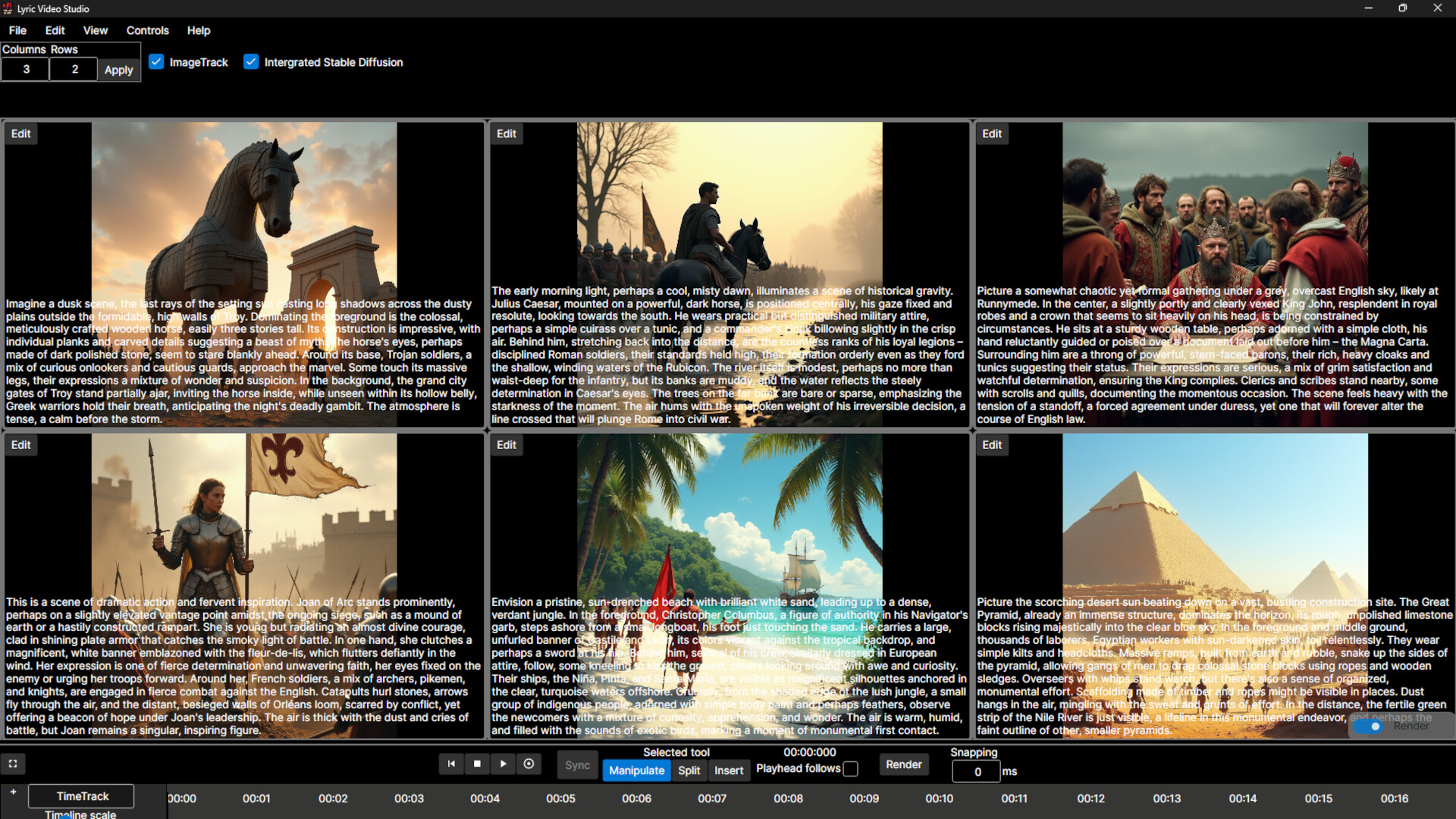This screenshot has height=819, width=1456.
Task: Click the stop playback icon
Action: (477, 764)
